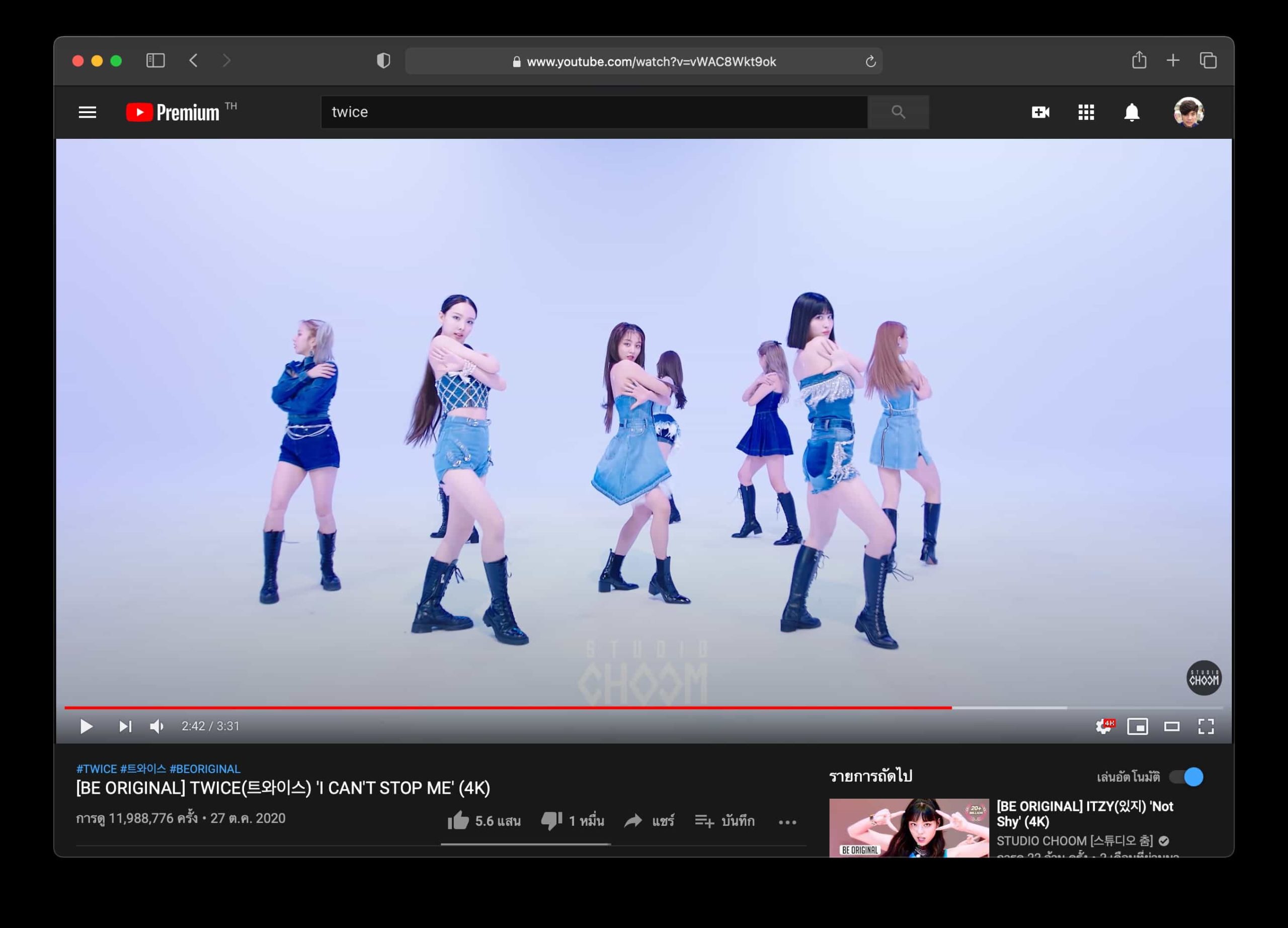The width and height of the screenshot is (1288, 928).
Task: Click the create video camera icon
Action: [1040, 112]
